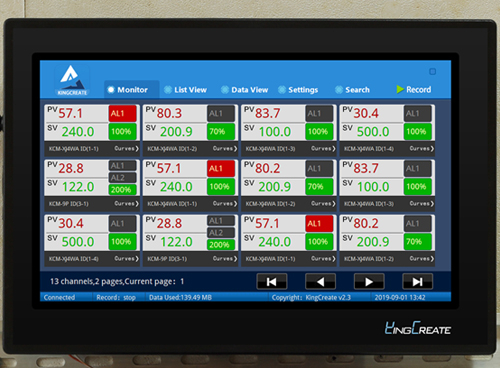Open the Settings tab
Viewport: 500px width, 368px height.
coord(298,90)
